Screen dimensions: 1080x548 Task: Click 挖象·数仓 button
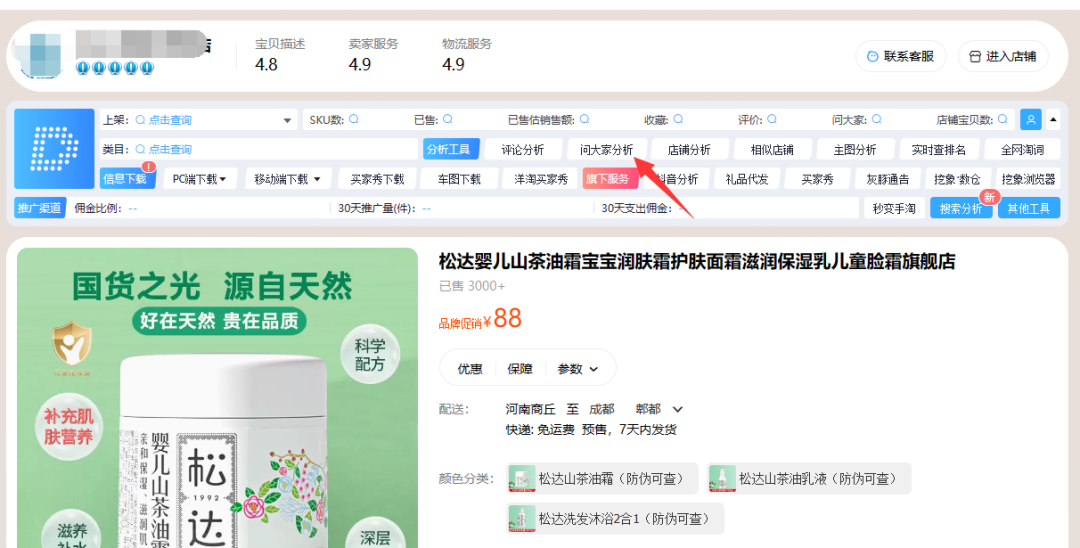(958, 179)
